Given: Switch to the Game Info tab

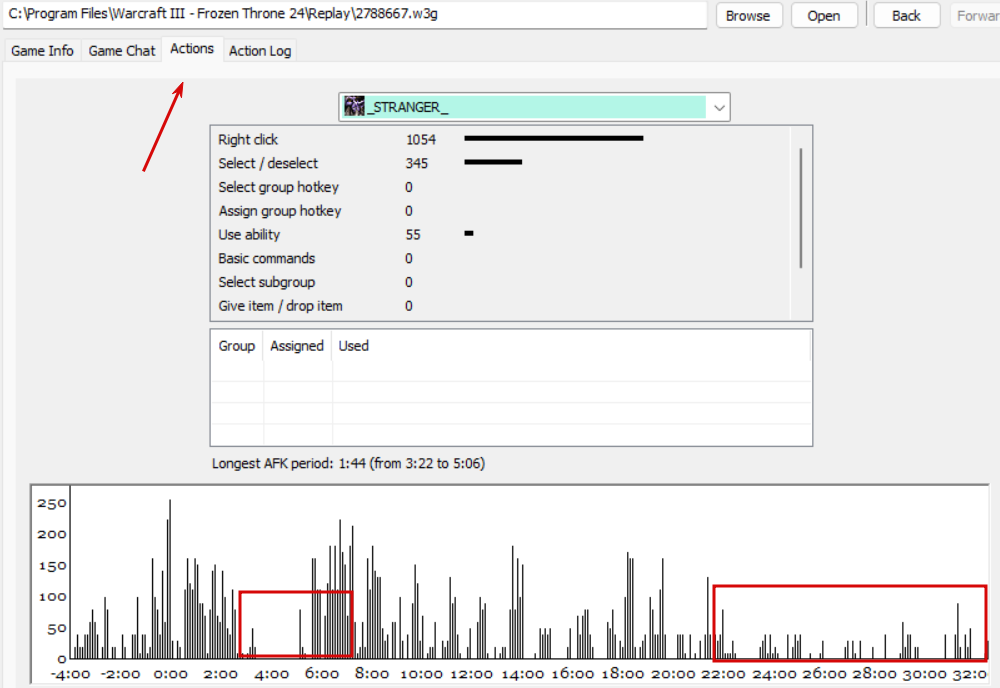Looking at the screenshot, I should pos(42,50).
